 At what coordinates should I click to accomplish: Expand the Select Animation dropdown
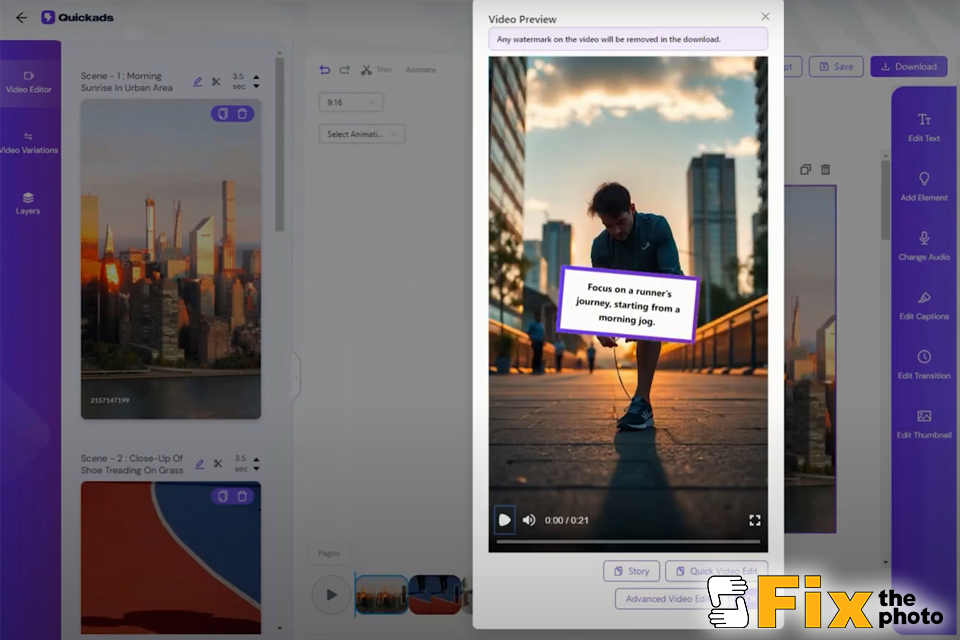click(362, 134)
